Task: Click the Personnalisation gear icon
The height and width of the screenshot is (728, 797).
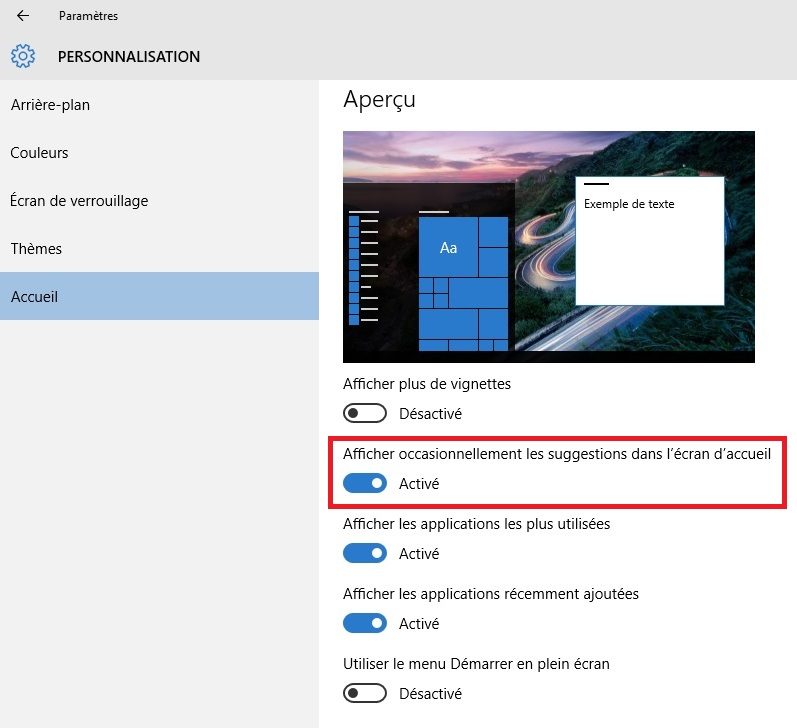Action: [23, 56]
